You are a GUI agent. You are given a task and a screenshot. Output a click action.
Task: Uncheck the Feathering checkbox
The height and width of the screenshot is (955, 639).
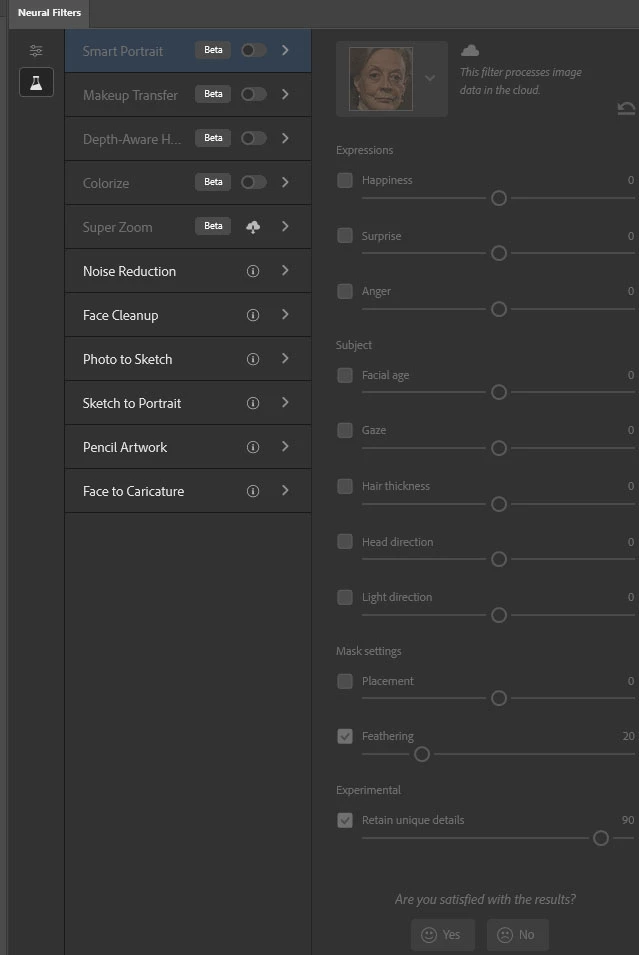pyautogui.click(x=345, y=736)
